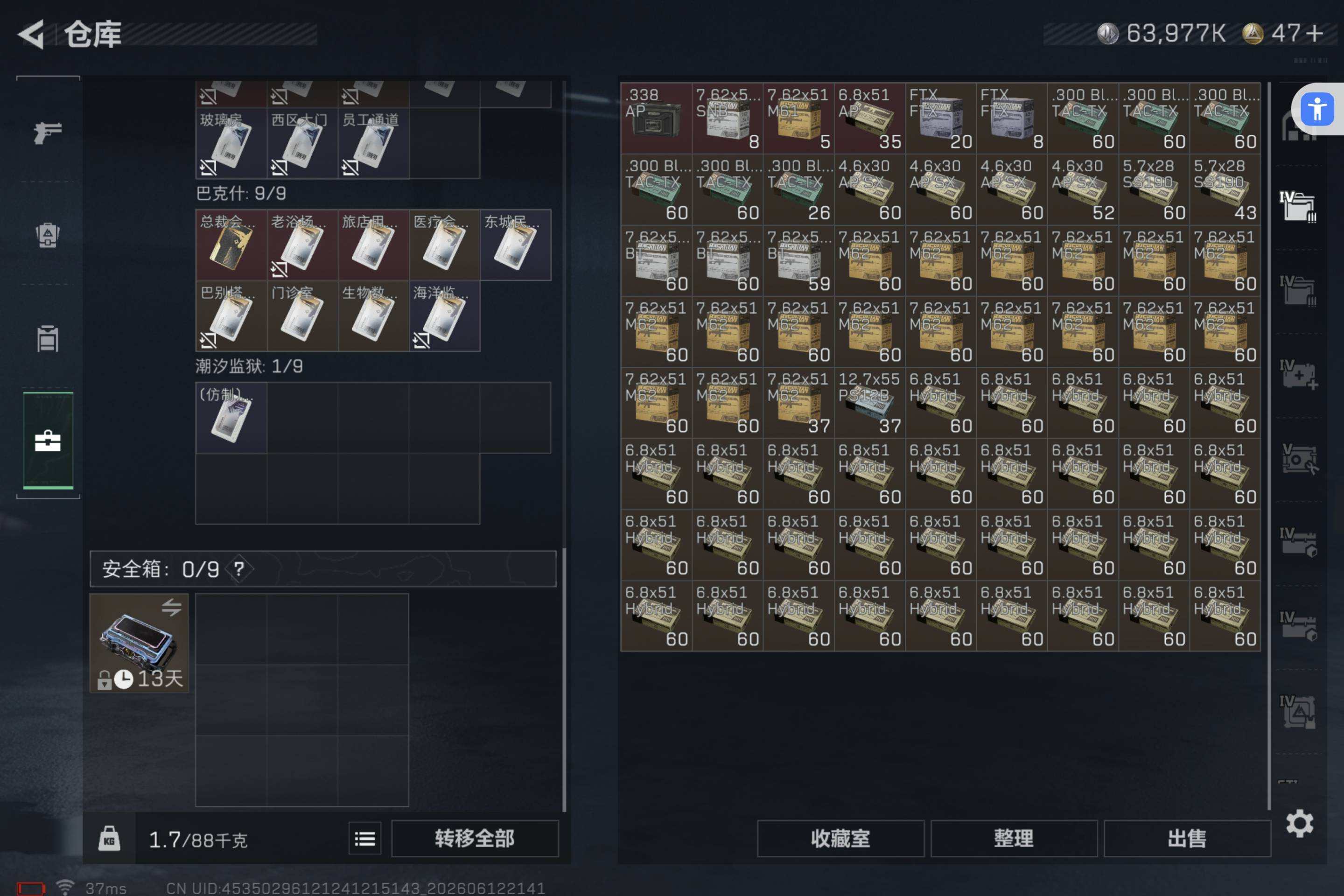Screen dimensions: 1344x896
Task: Select the FTX ammo stack of 20
Action: pos(941,118)
